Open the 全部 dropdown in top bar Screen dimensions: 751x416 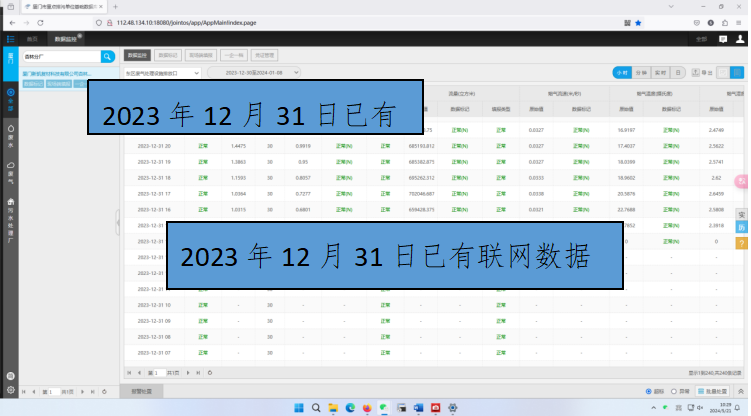point(703,39)
